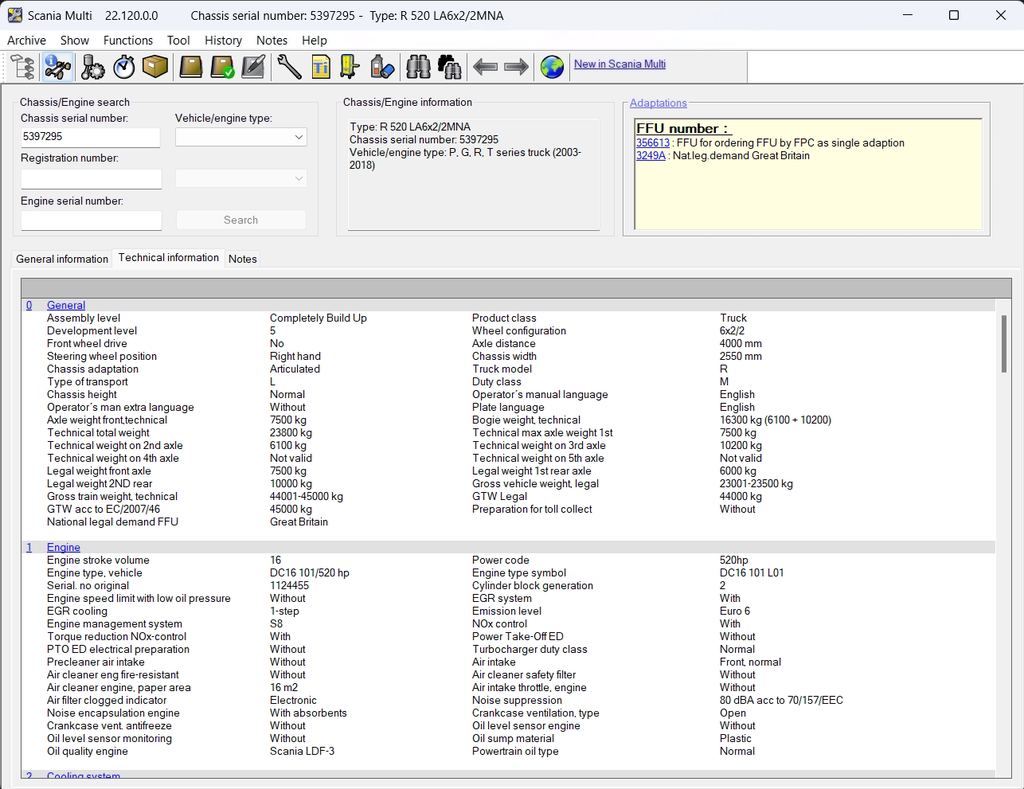Click the brown book with green checkmark
Image resolution: width=1024 pixels, height=789 pixels.
pos(222,67)
